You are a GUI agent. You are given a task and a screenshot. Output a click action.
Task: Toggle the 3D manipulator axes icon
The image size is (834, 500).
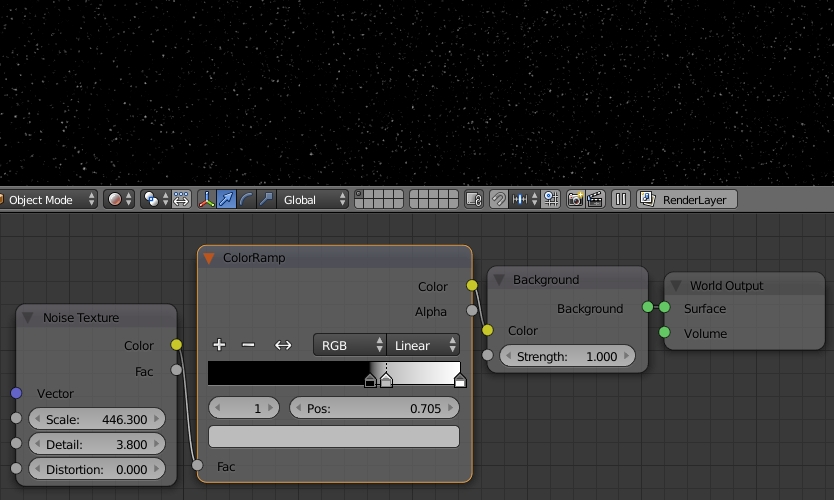206,199
